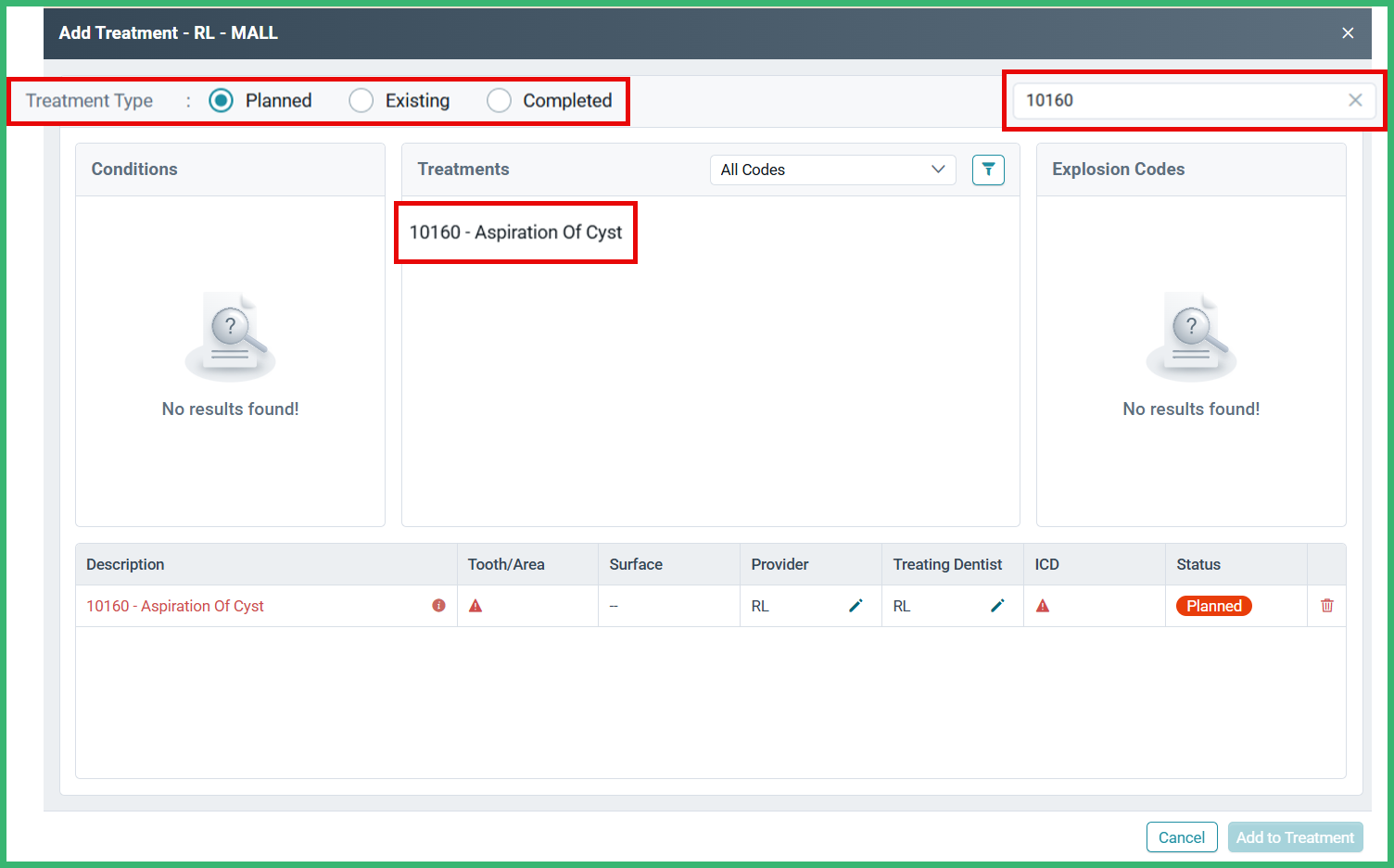Screen dimensions: 1394x868
Task: Click the Tooth/Area warning triangle
Action: click(x=475, y=606)
